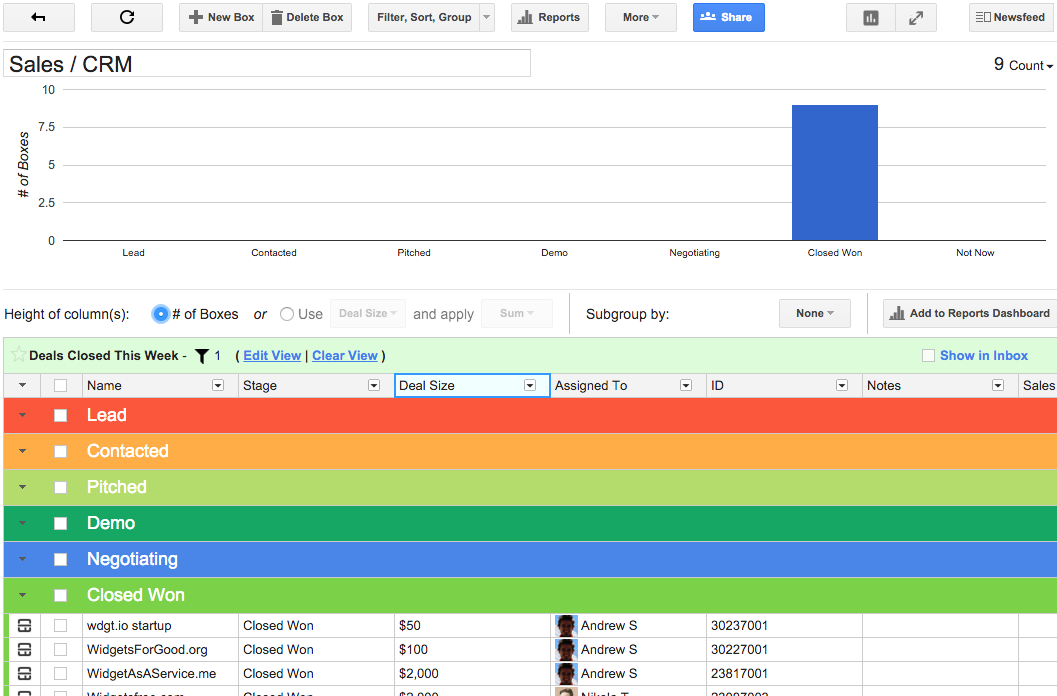Select the Use field radio
The image size is (1057, 696).
point(286,314)
